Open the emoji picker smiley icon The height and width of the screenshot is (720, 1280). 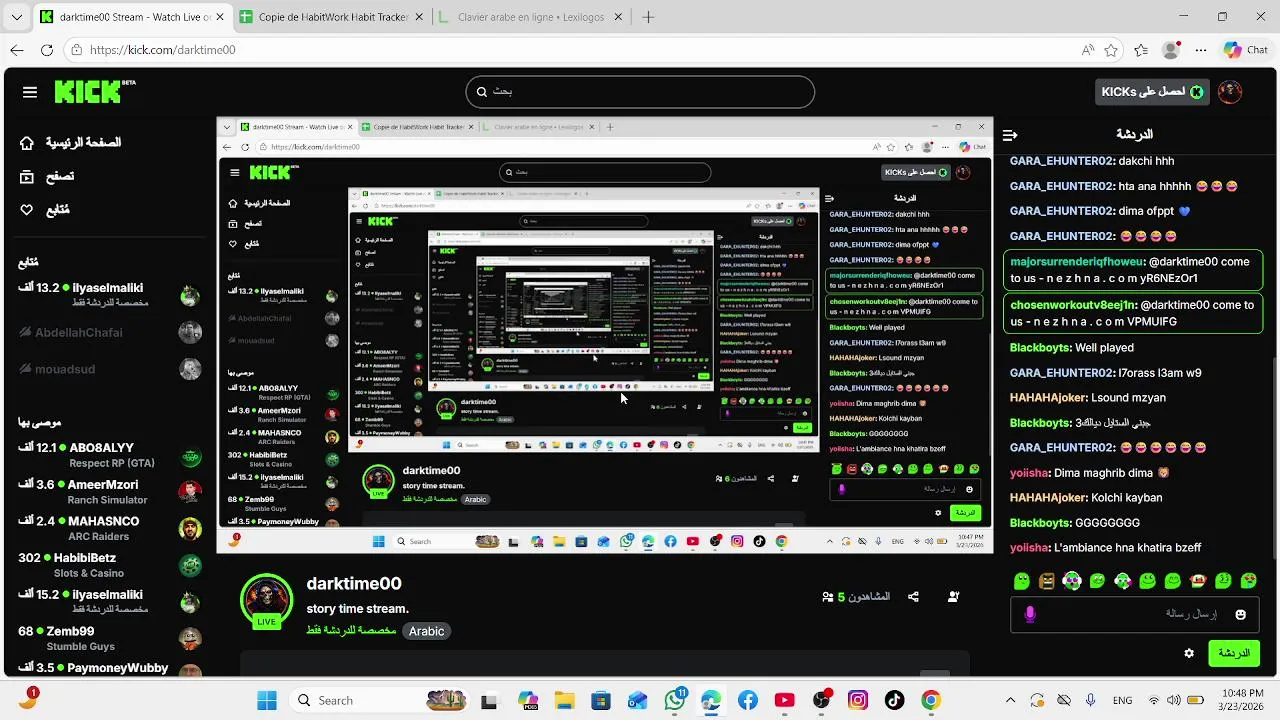(1240, 614)
